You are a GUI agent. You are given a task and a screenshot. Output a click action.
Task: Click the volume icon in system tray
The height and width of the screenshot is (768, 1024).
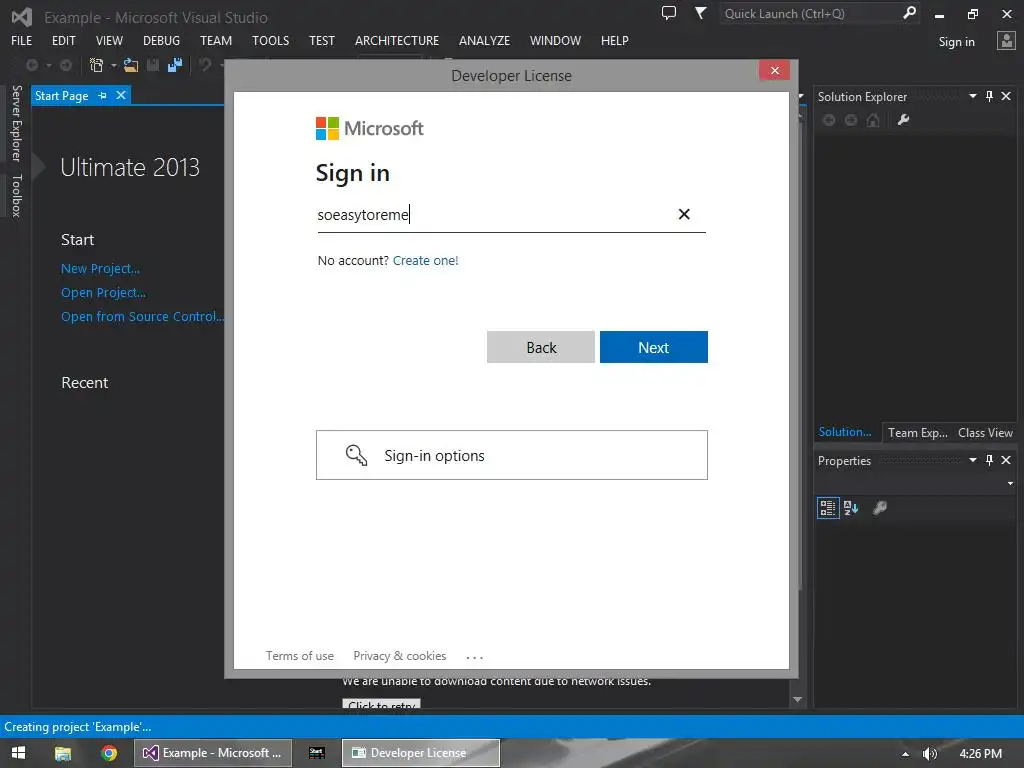coord(930,754)
